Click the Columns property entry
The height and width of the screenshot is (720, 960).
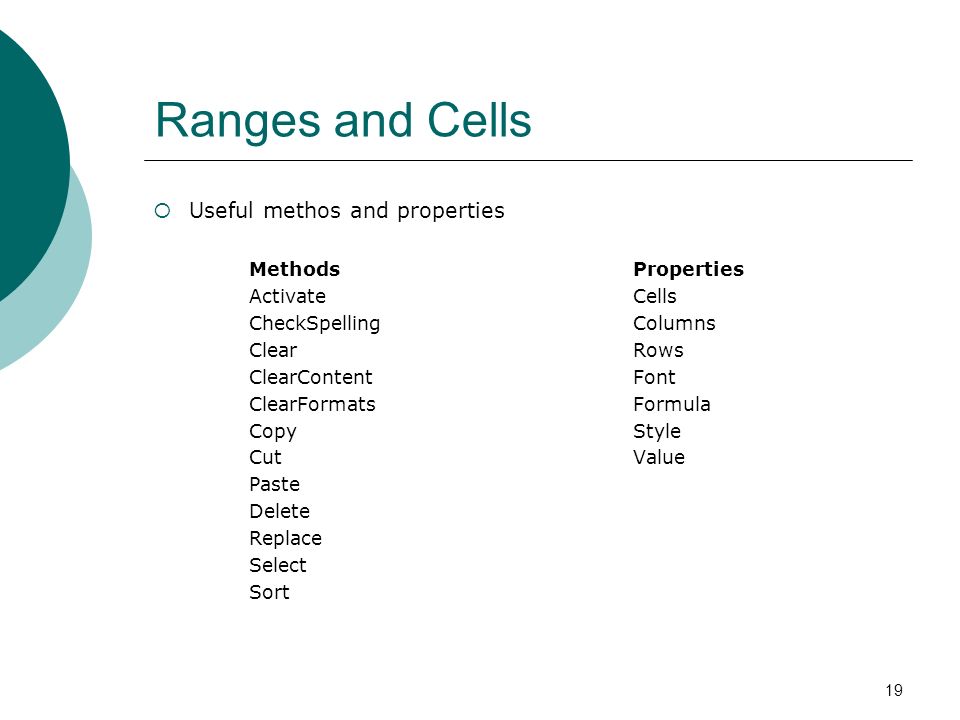674,323
